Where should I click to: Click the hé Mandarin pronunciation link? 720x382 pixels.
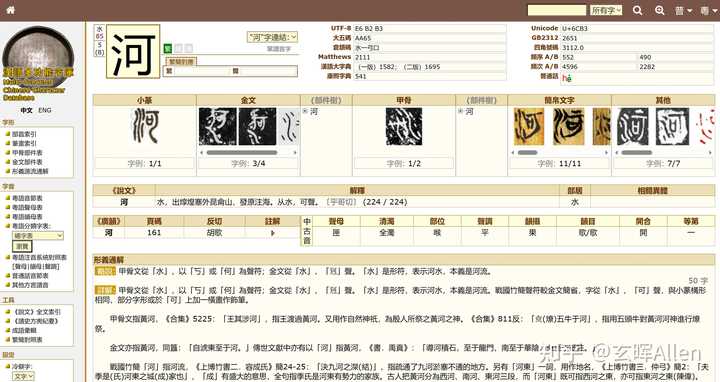point(567,78)
